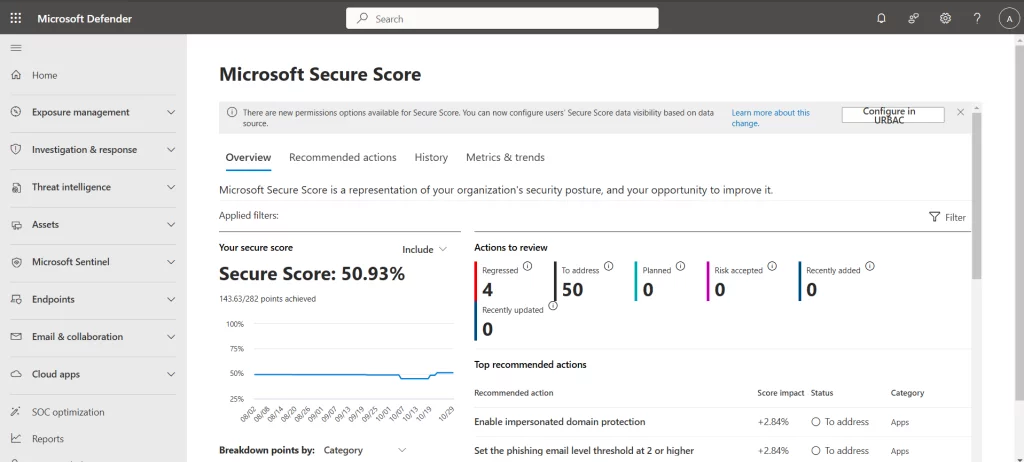Screen dimensions: 1024x462
Task: Collapse the navigation hamburger menu
Action: point(16,48)
